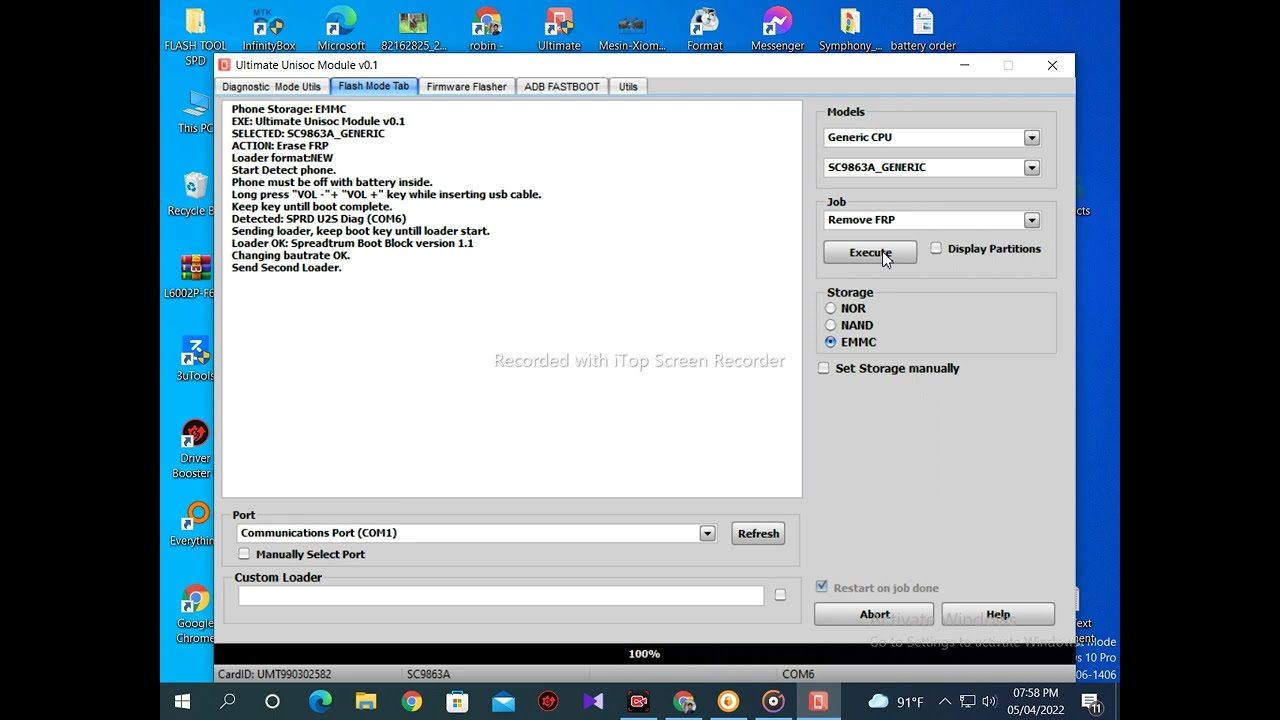Launch Driver Booster from the desktop
The width and height of the screenshot is (1280, 720).
coord(194,449)
